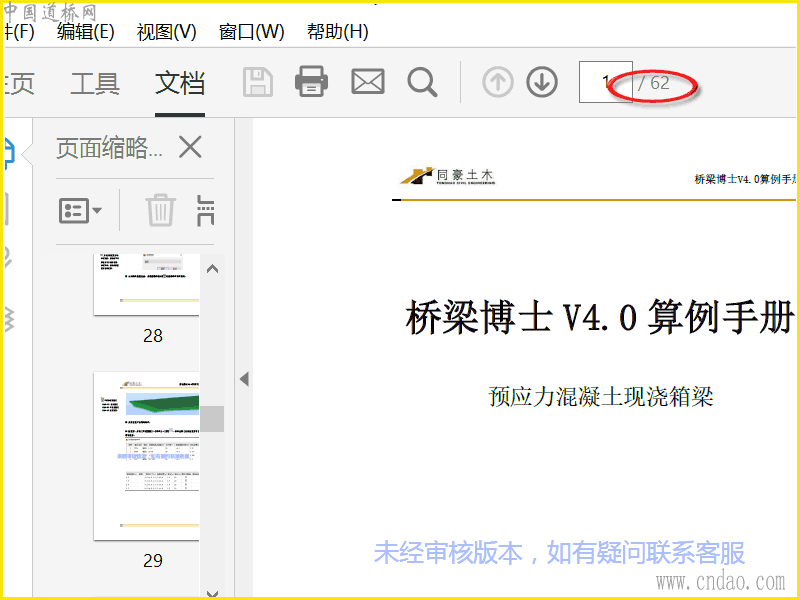Viewport: 800px width, 600px height.
Task: Click thumbnail scrollbar down arrow
Action: [x=212, y=593]
